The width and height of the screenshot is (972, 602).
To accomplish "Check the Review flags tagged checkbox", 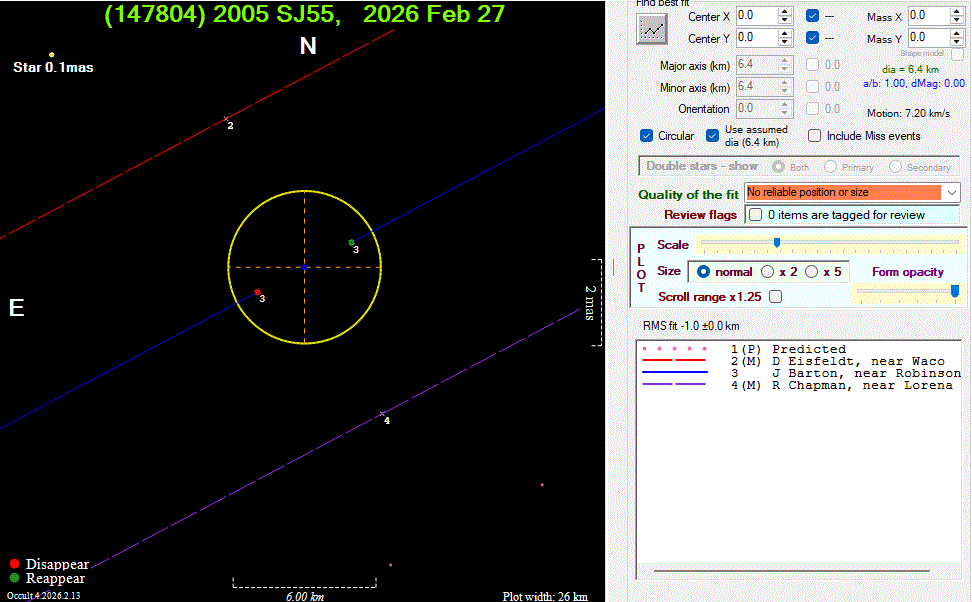I will point(756,215).
